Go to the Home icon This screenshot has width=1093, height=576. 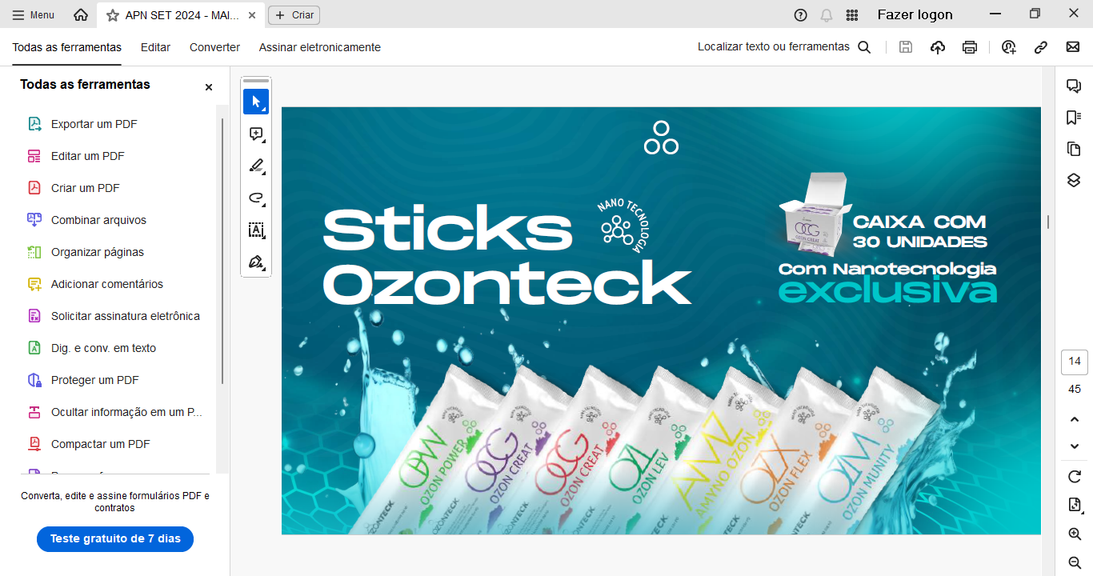coord(81,15)
